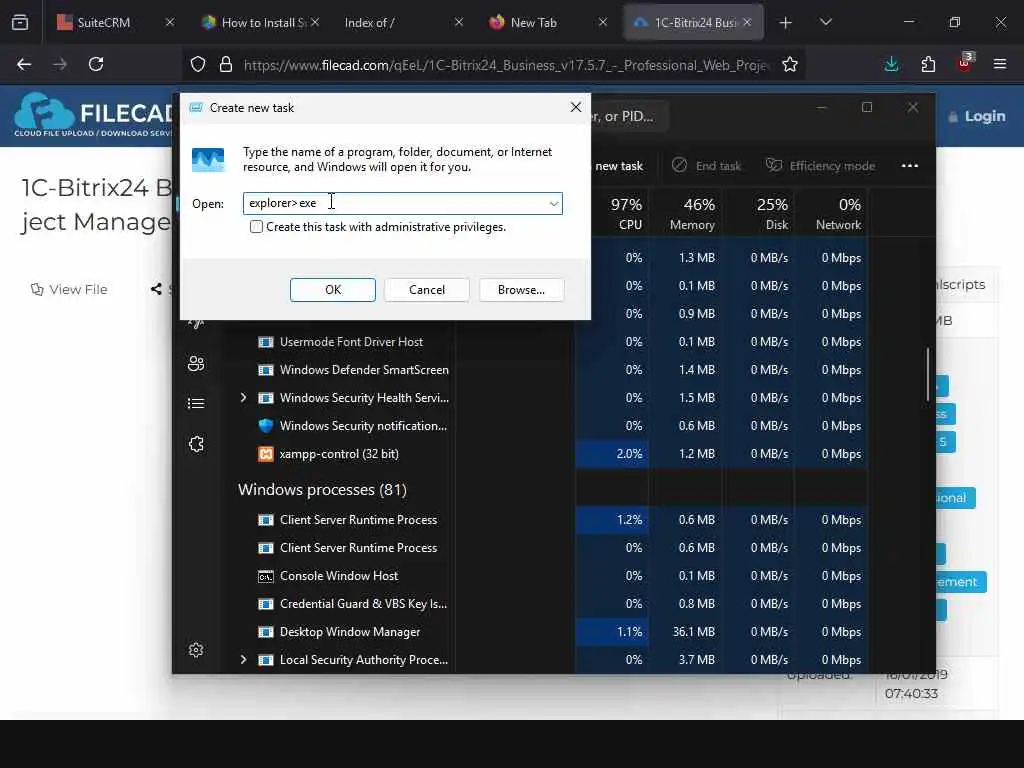Click the FILECAD logo
Viewport: 1024px width, 768px height.
pos(93,114)
